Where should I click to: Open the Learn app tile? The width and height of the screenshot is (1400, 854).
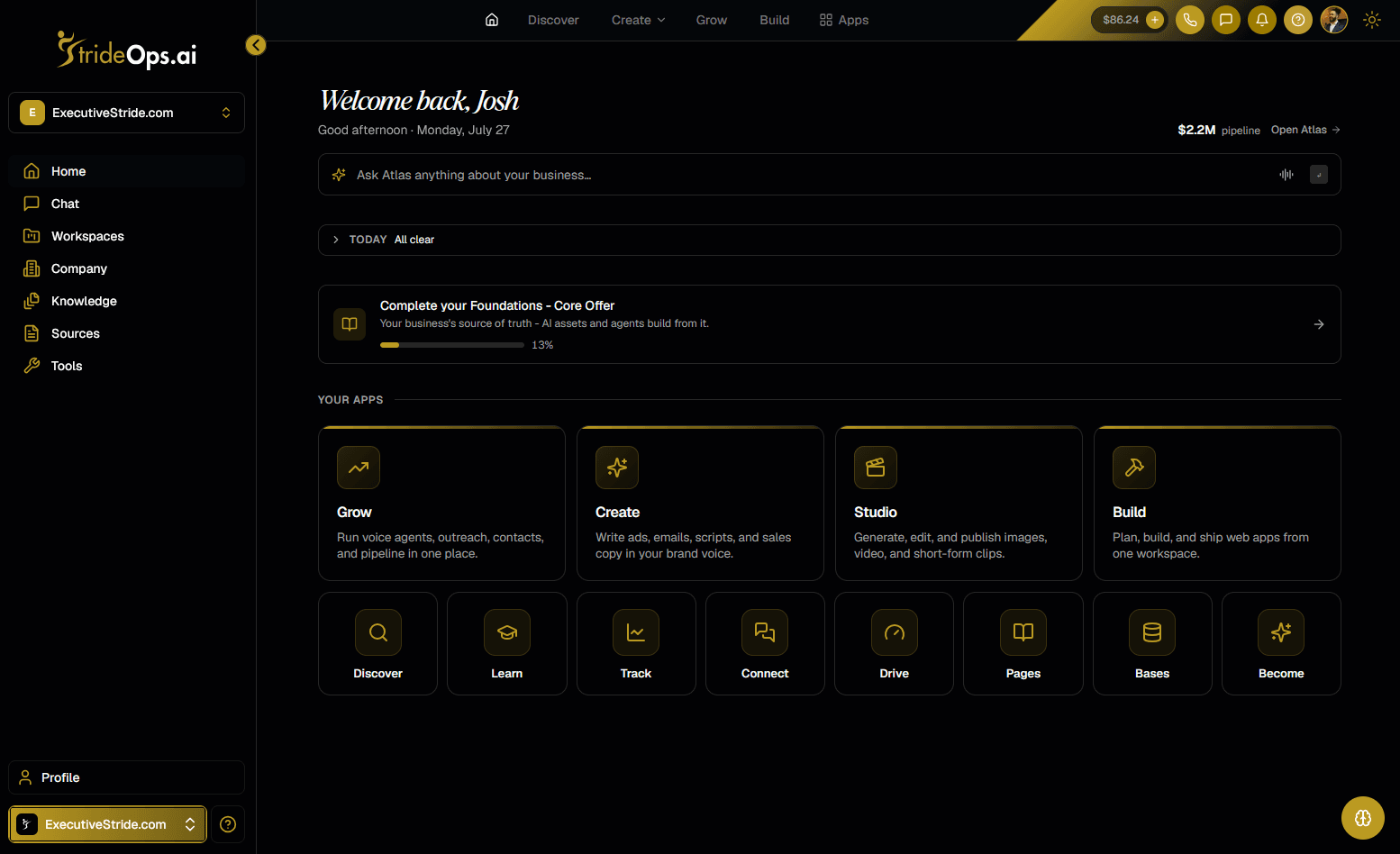(507, 643)
